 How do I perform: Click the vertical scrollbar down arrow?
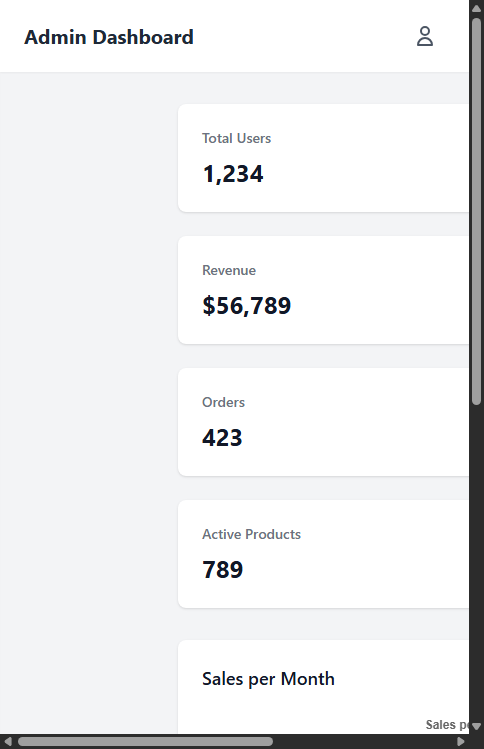476,727
